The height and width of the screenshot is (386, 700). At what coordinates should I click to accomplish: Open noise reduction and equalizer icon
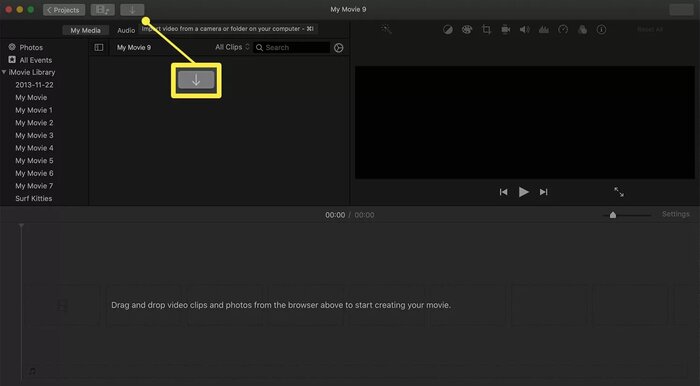pos(544,30)
